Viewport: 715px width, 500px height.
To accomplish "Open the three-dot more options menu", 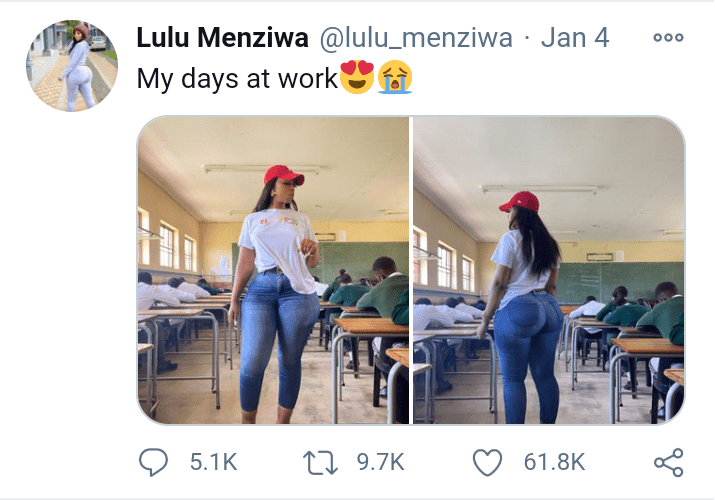I will click(668, 37).
